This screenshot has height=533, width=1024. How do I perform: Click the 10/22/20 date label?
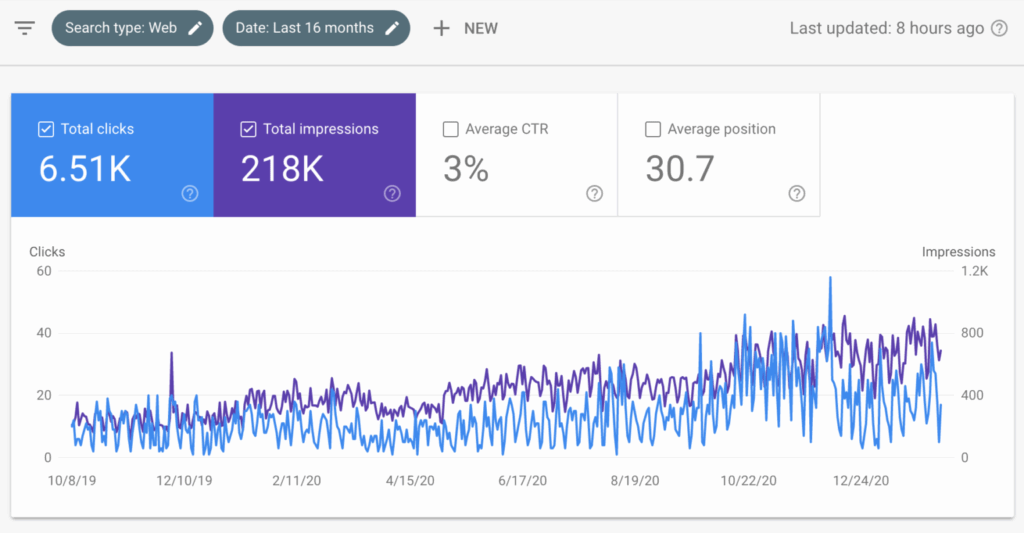coord(748,481)
